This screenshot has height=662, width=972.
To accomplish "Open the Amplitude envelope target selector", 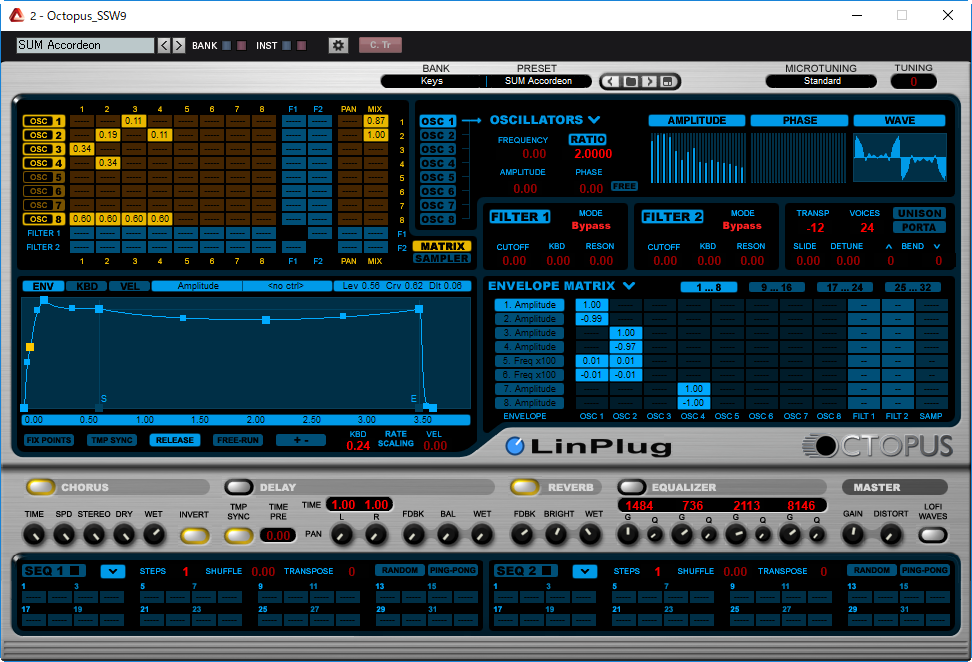I will click(x=197, y=286).
